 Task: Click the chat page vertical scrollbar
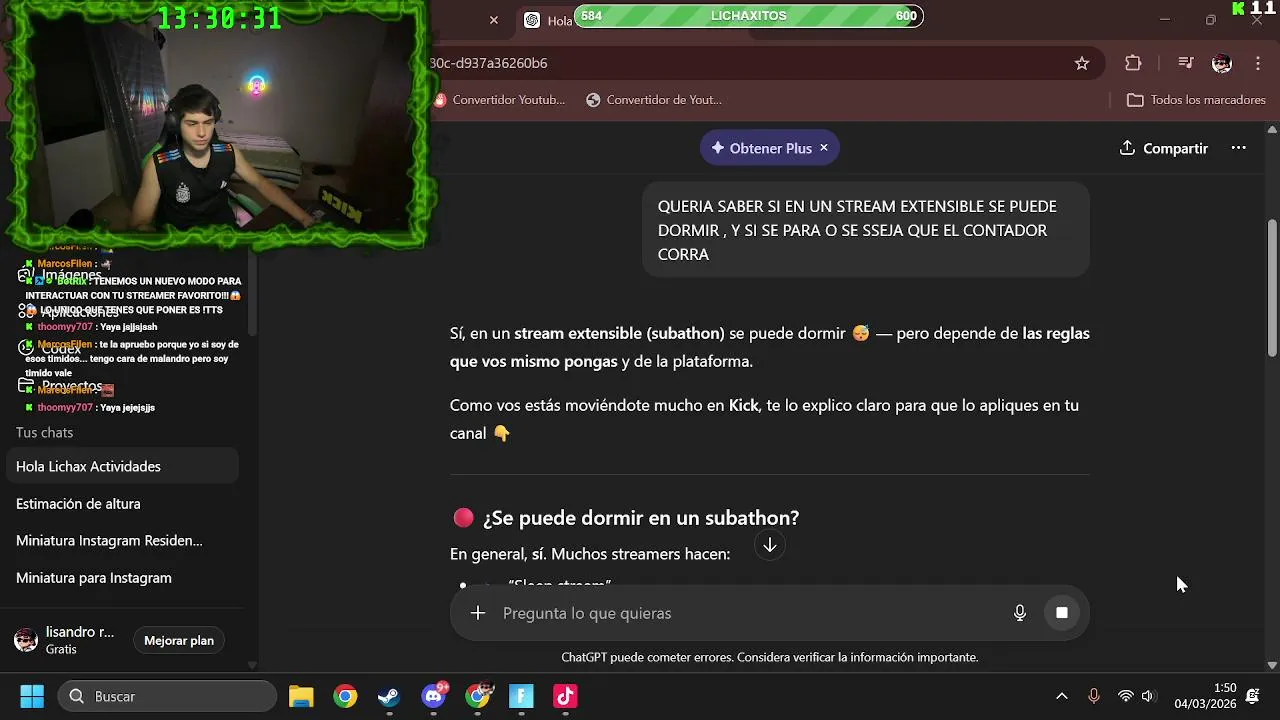(x=1272, y=288)
